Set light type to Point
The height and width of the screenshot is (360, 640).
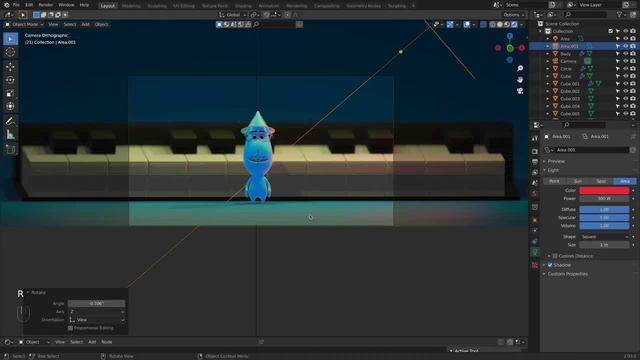pyautogui.click(x=554, y=181)
